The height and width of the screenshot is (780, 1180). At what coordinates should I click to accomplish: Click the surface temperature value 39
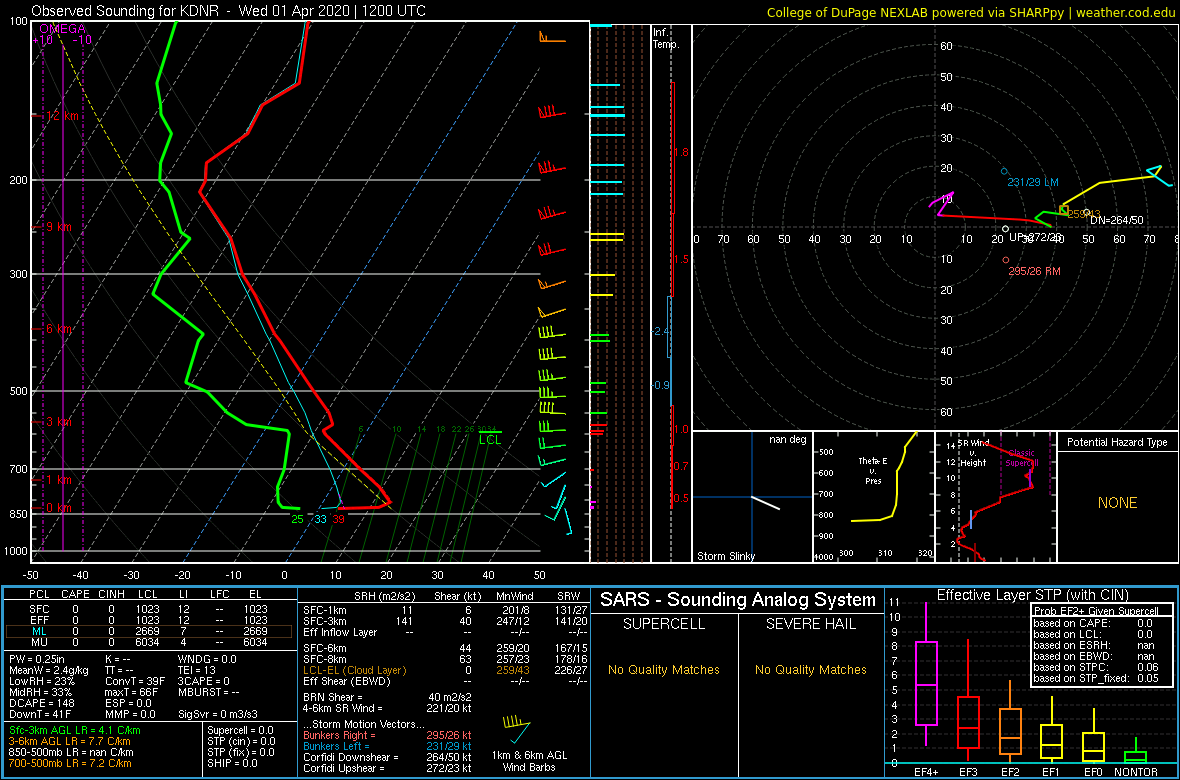click(339, 519)
